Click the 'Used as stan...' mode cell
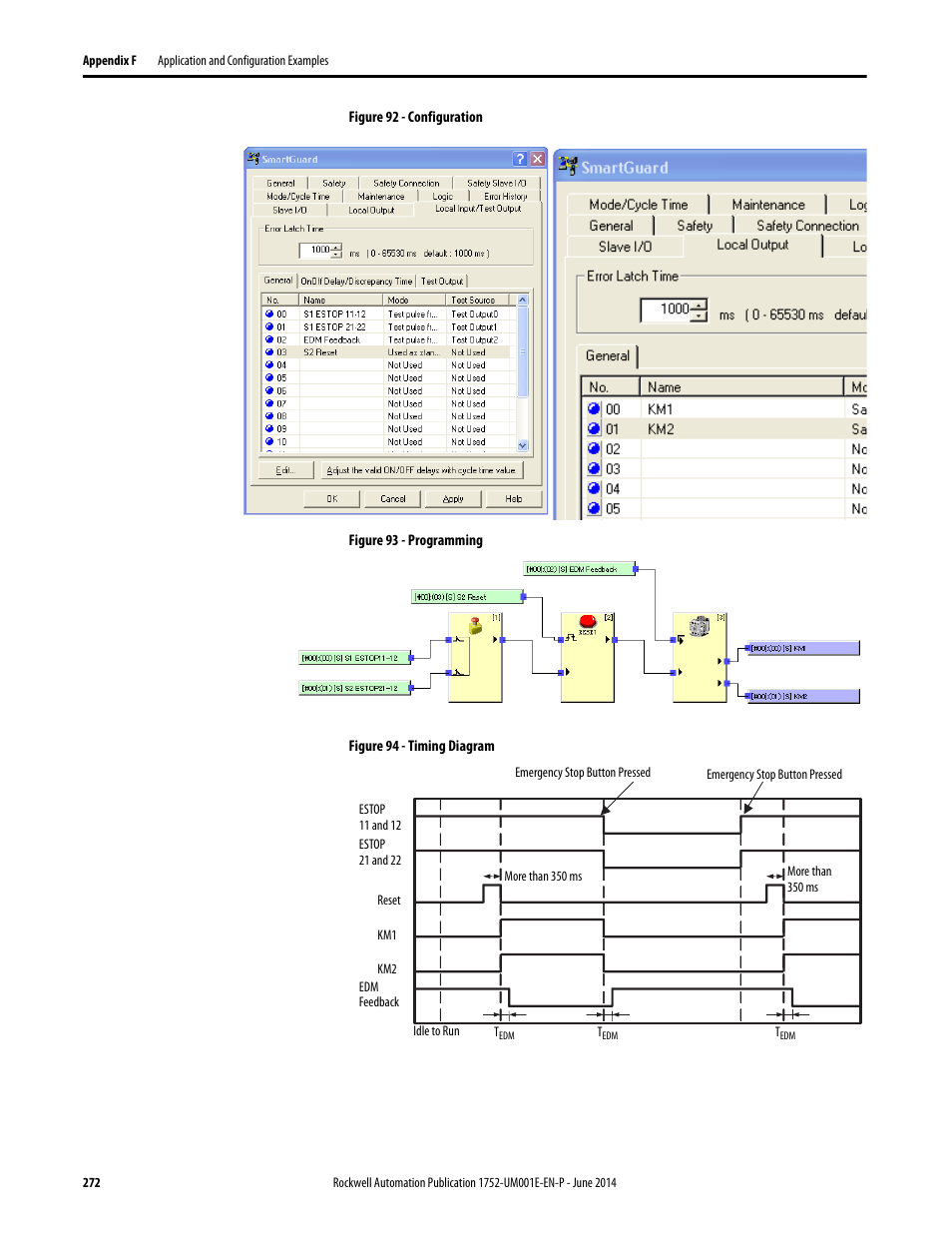 pos(415,352)
